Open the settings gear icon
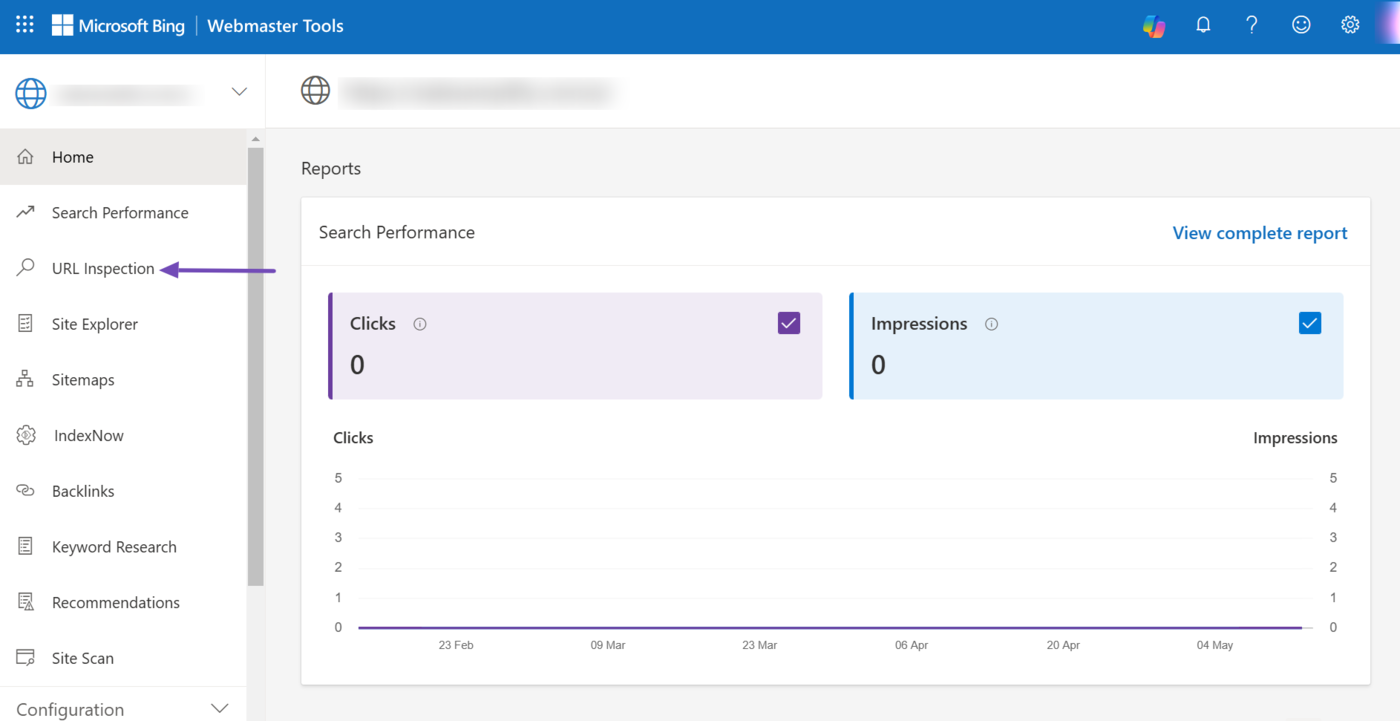The image size is (1400, 721). [1350, 26]
